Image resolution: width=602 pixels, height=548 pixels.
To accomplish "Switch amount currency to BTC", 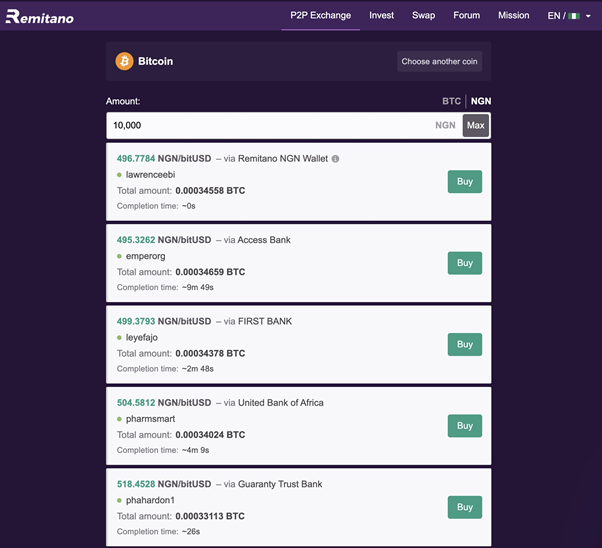I will point(451,101).
